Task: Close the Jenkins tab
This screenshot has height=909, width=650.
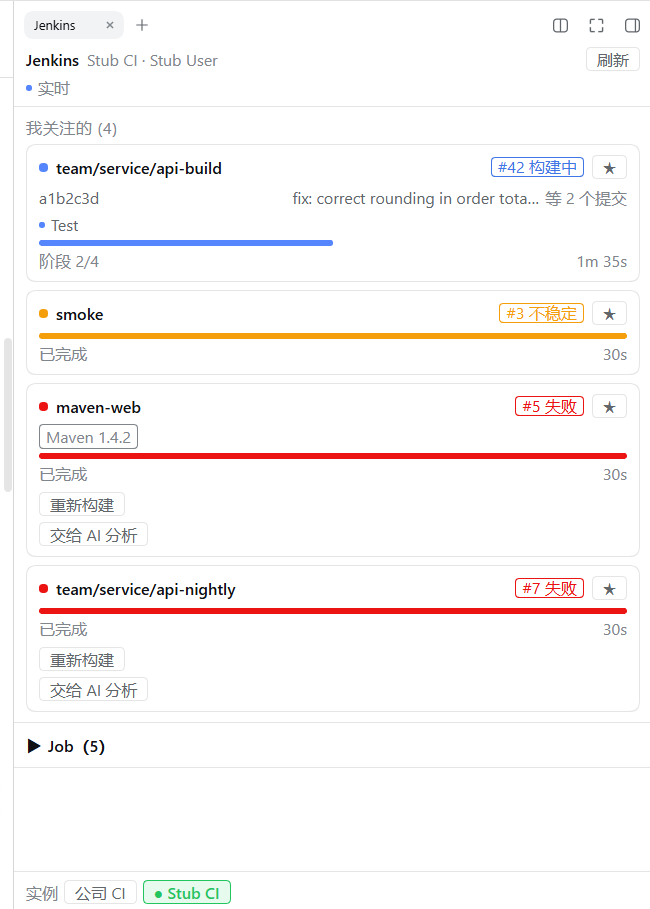Action: 110,25
